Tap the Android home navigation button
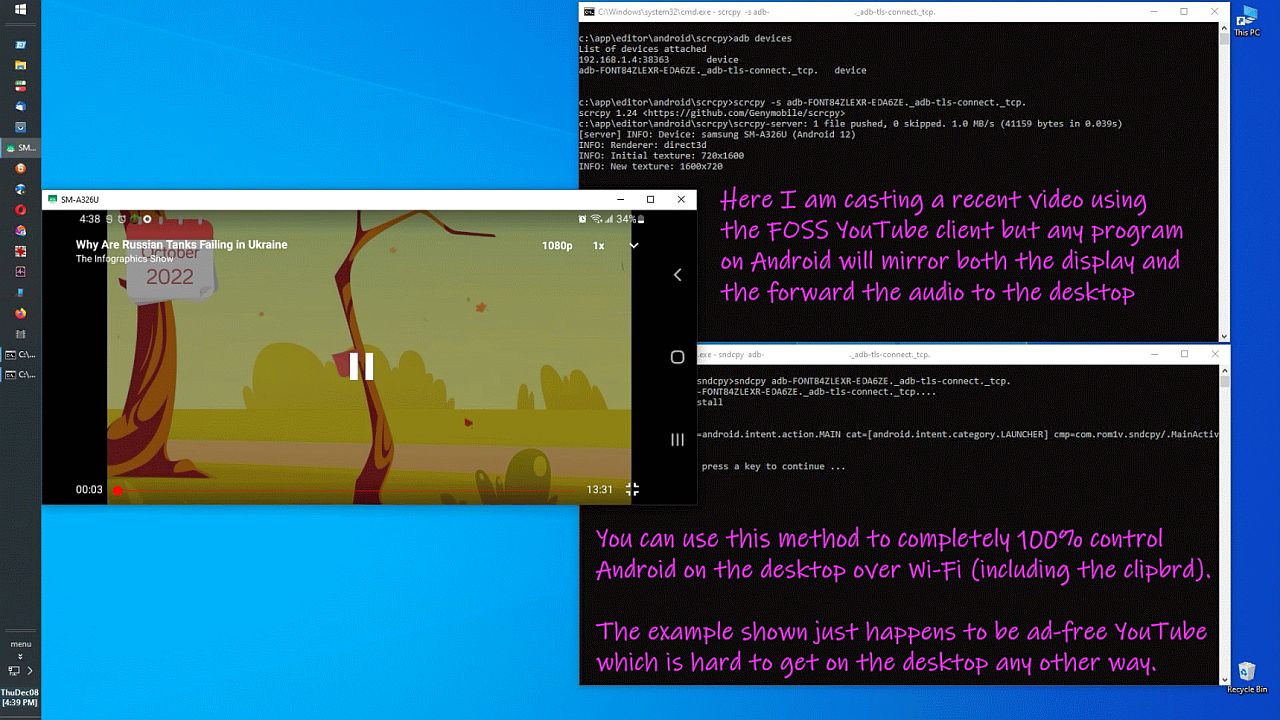1280x720 pixels. coord(677,357)
